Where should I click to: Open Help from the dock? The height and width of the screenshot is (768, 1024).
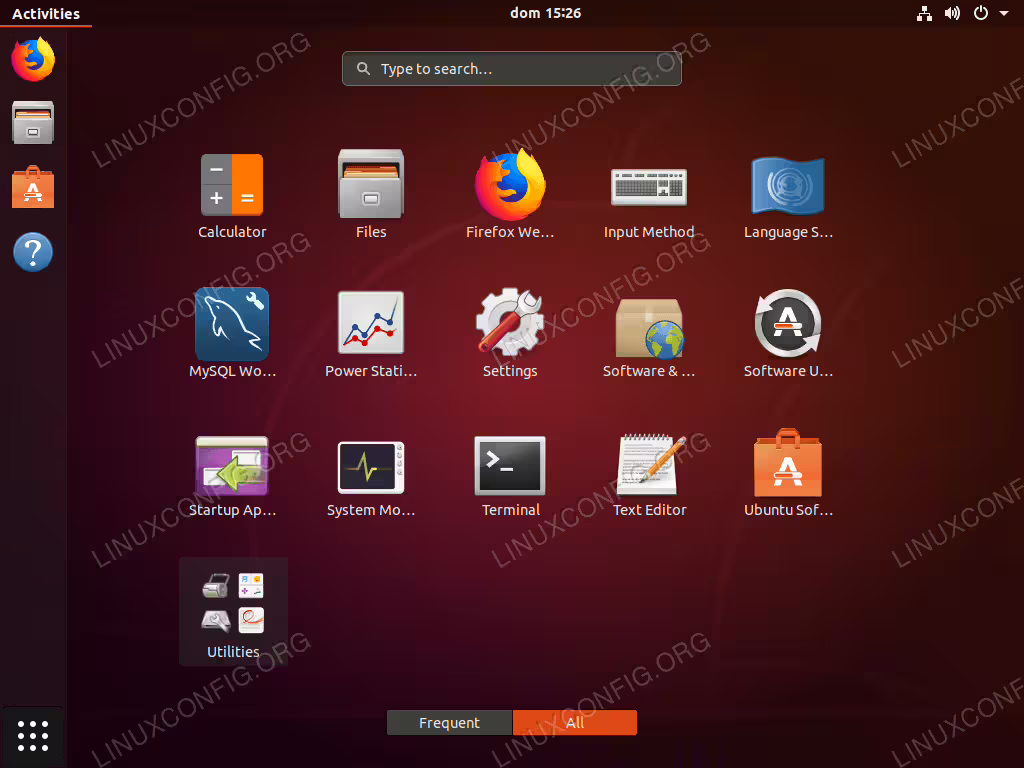point(33,251)
